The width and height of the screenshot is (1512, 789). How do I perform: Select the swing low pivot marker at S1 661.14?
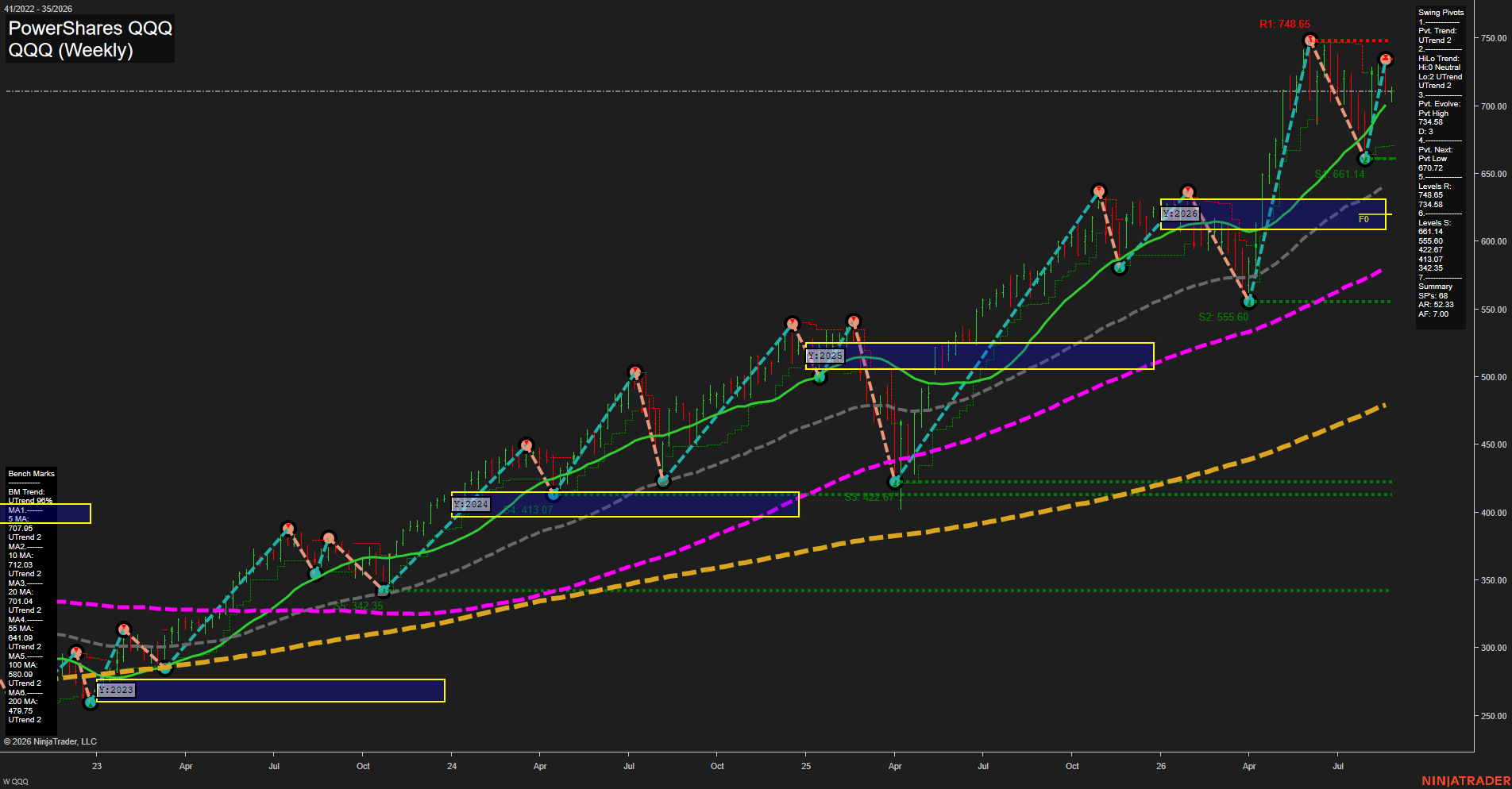pos(1365,159)
